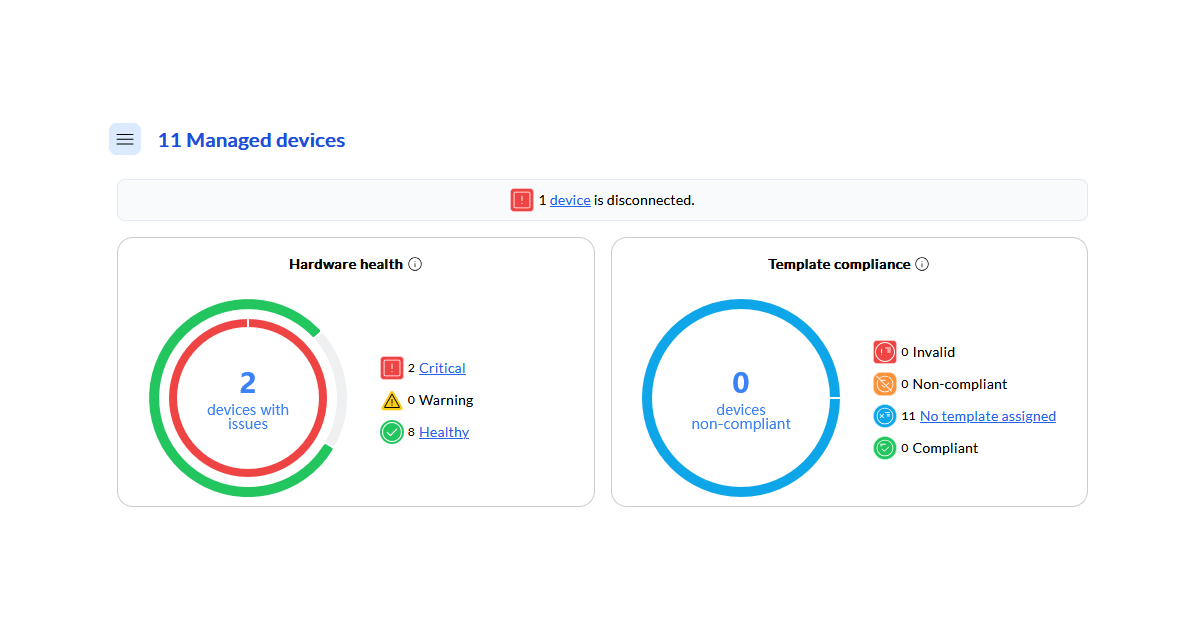This screenshot has width=1200, height=628.
Task: Open the Critical devices link
Action: 442,368
